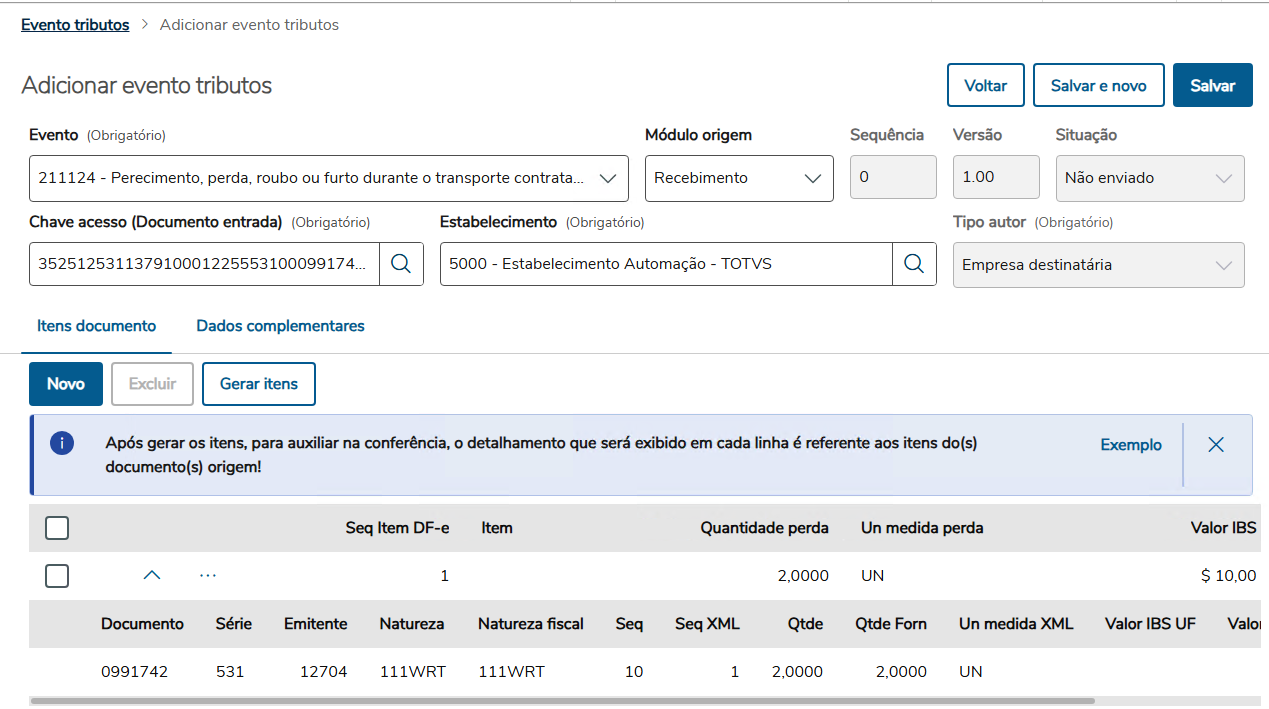Image resolution: width=1269 pixels, height=709 pixels.
Task: Open the Exemplo link in banner
Action: click(1131, 445)
